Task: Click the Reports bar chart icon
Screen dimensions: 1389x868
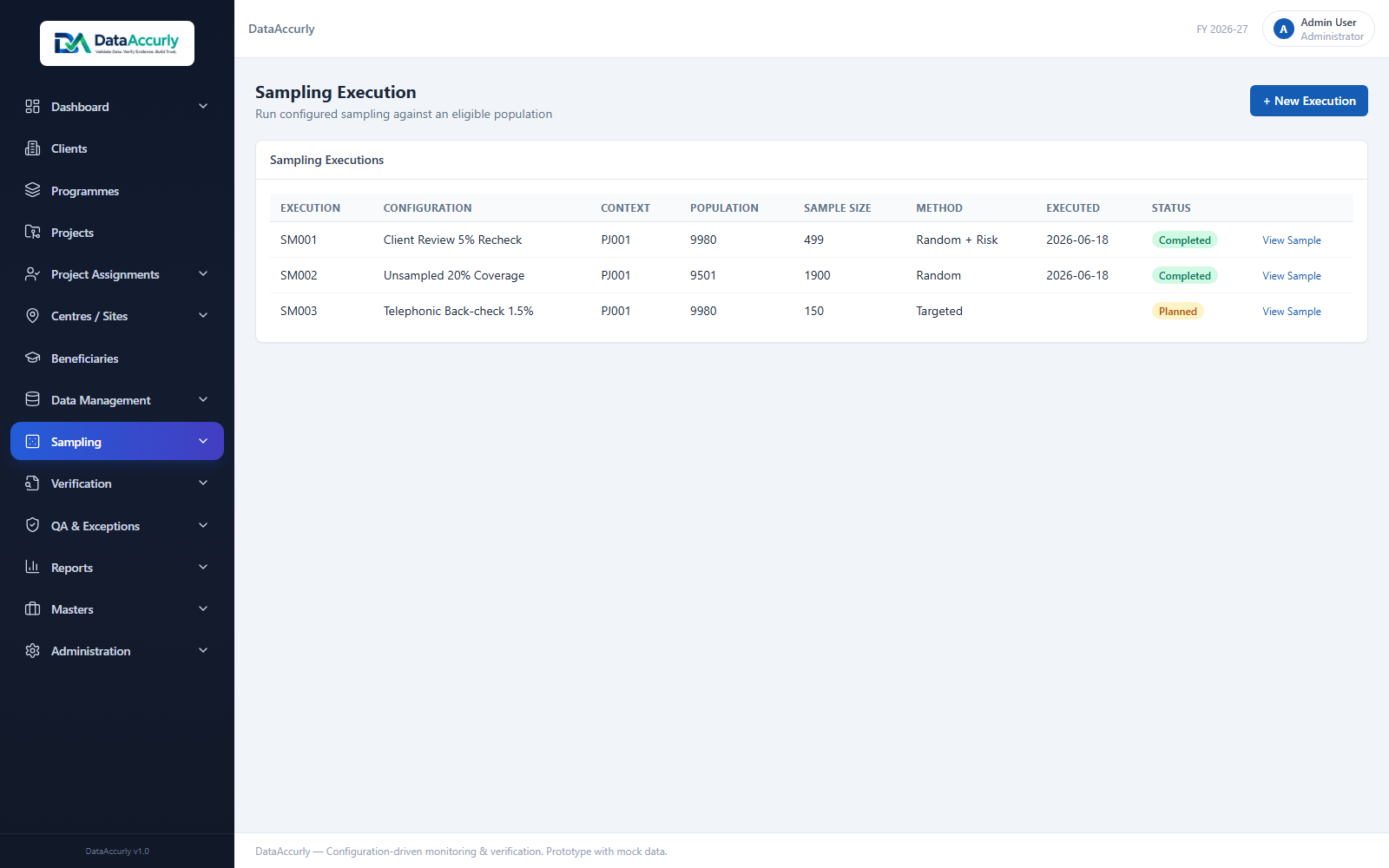Action: point(32,567)
